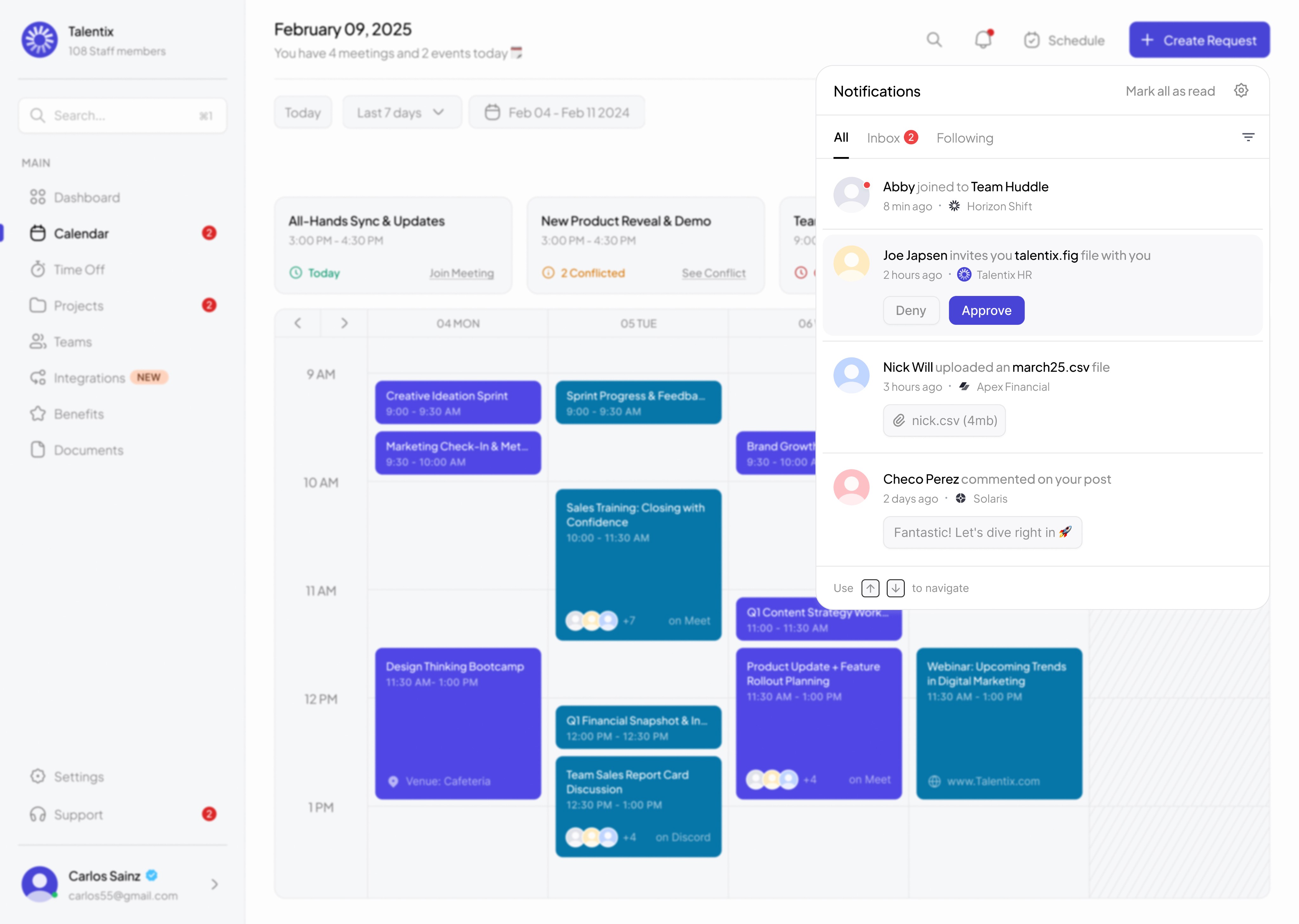This screenshot has width=1299, height=924.
Task: Open the nick.csv attachment
Action: coord(944,421)
